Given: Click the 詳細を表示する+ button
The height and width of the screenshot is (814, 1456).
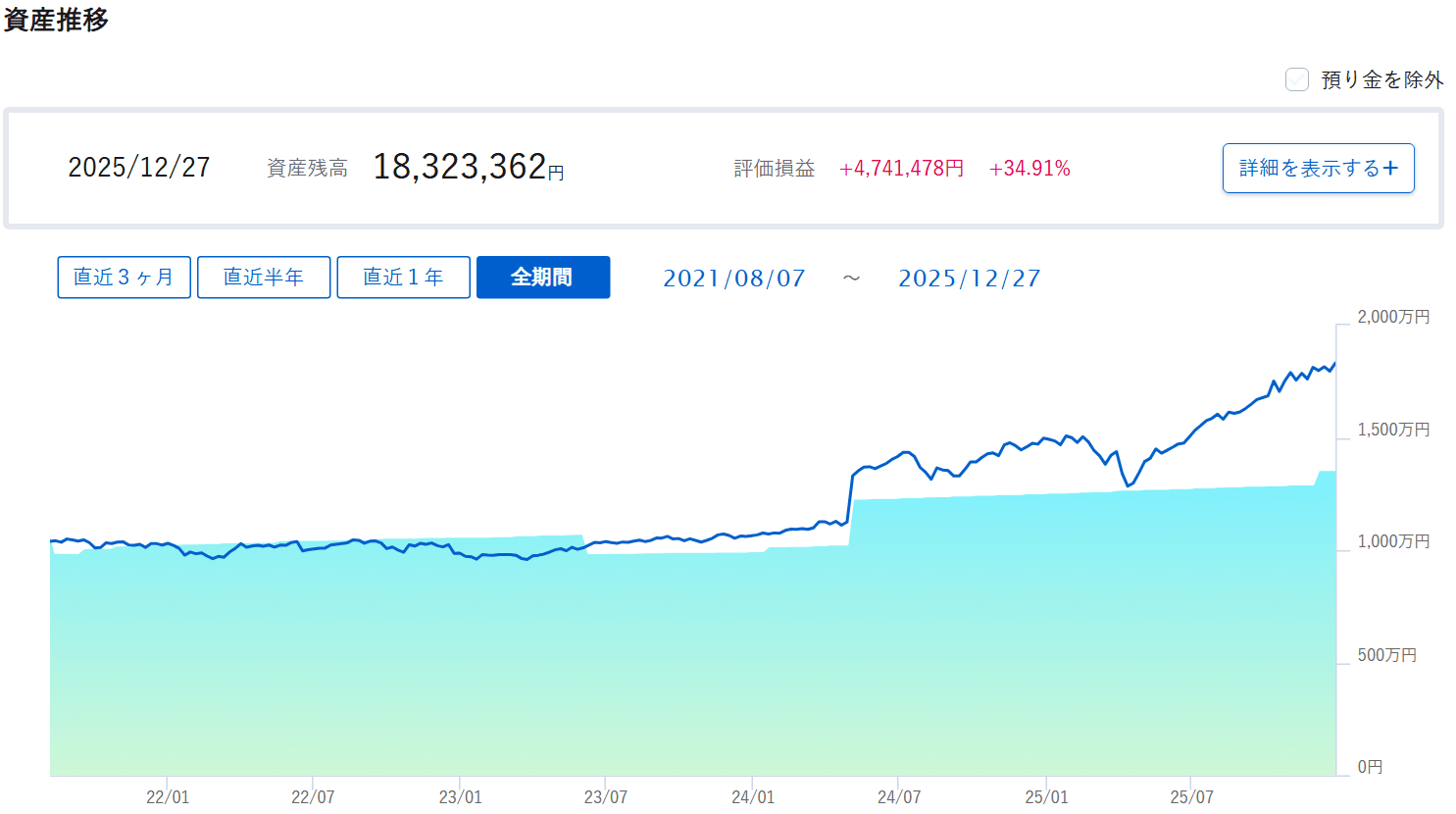Looking at the screenshot, I should 1318,169.
